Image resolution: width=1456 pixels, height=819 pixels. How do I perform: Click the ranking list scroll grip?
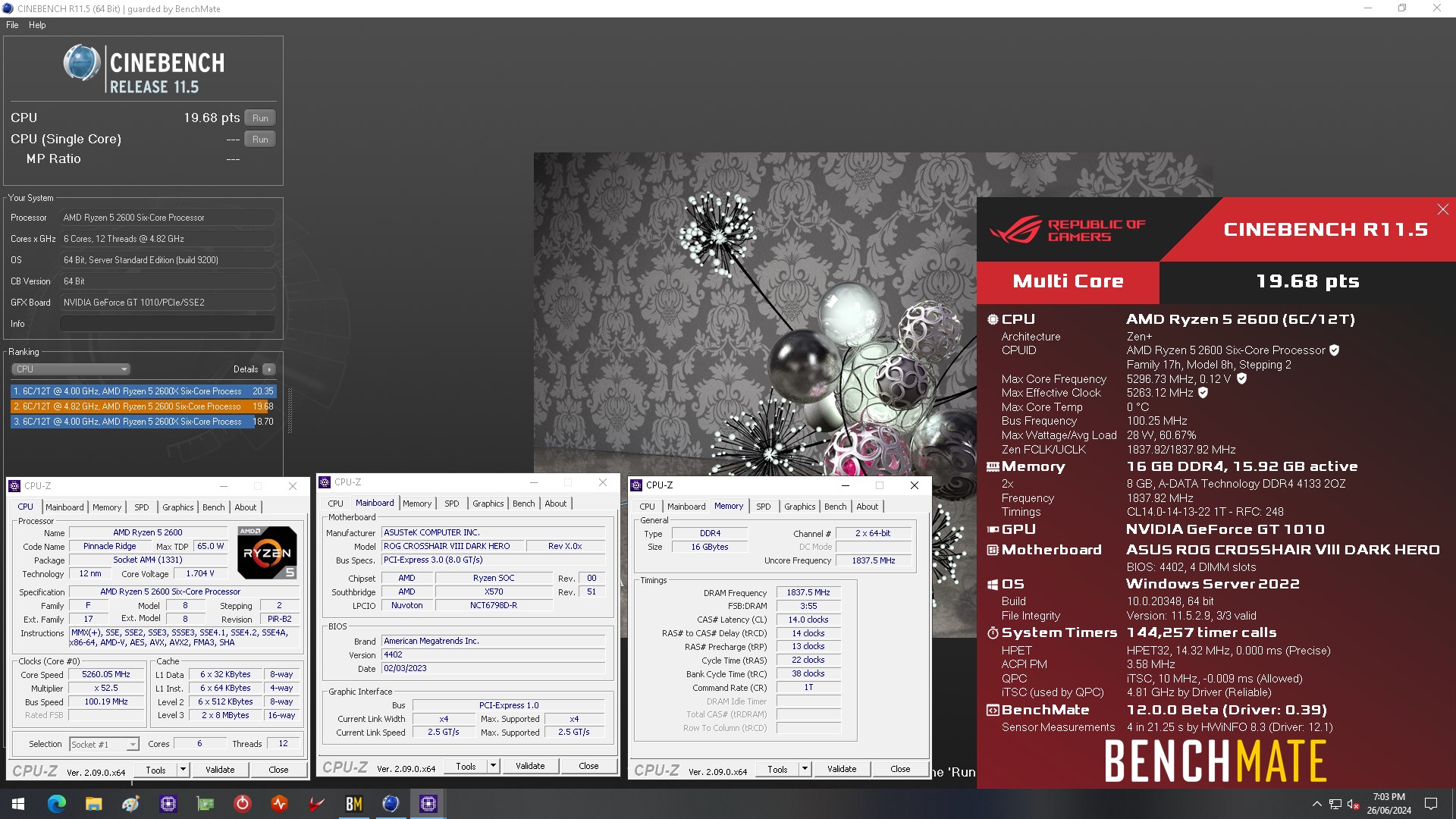(x=289, y=410)
